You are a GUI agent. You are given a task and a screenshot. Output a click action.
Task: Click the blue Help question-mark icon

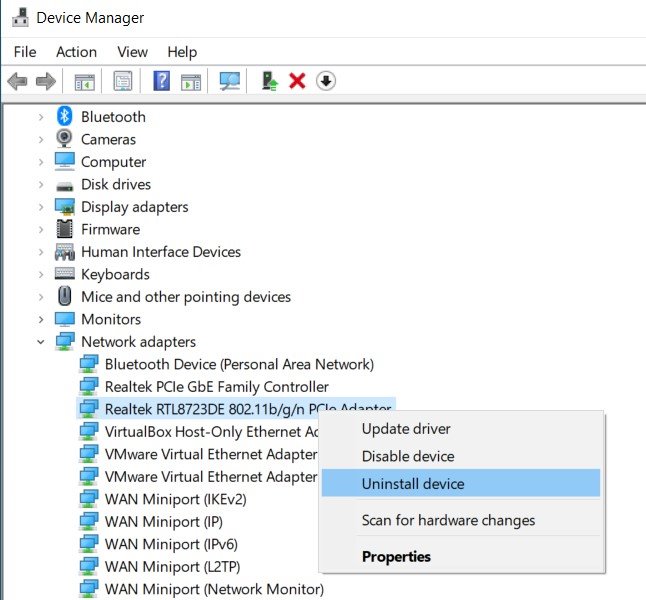pyautogui.click(x=162, y=81)
